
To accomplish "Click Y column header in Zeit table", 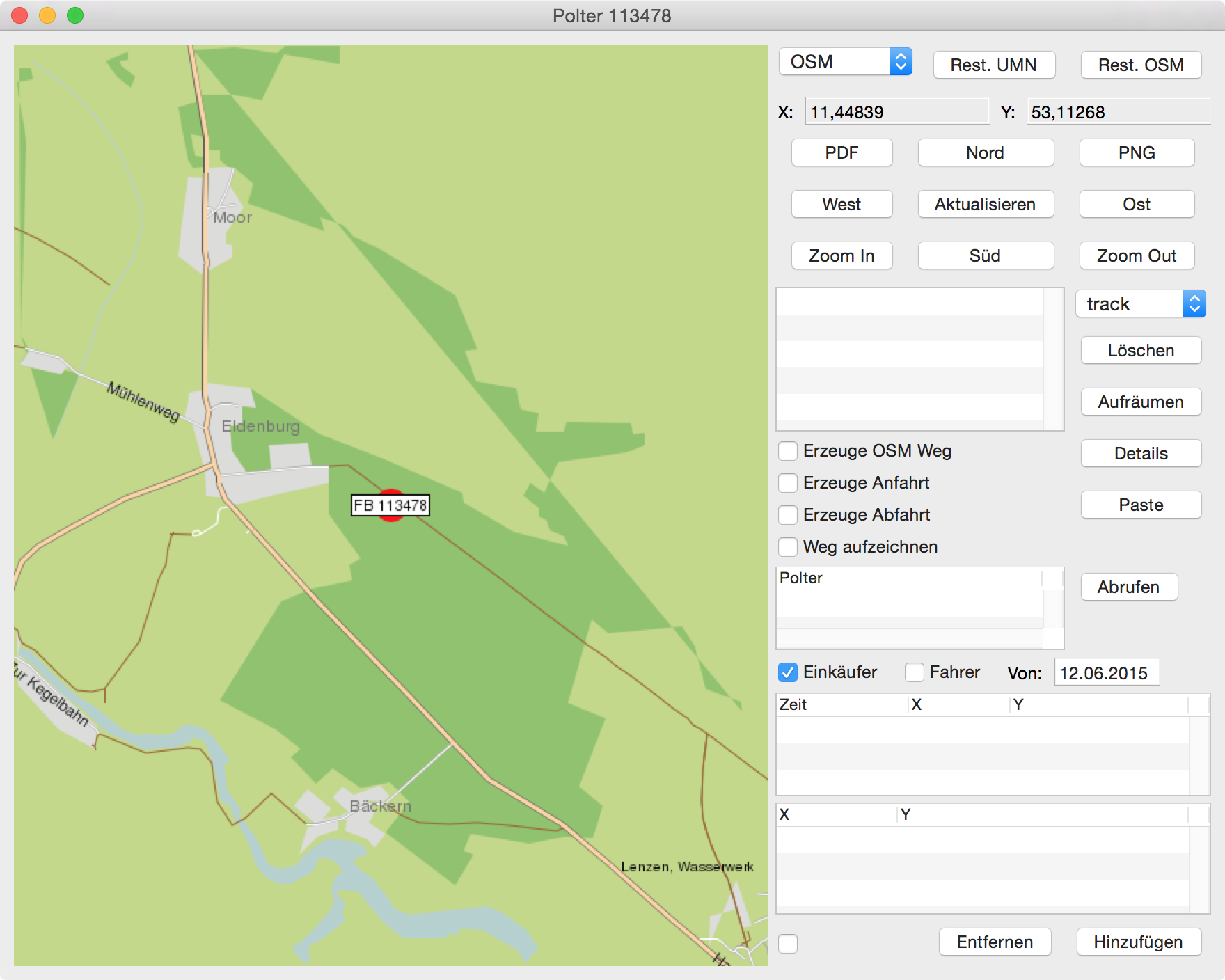I will pos(1099,705).
